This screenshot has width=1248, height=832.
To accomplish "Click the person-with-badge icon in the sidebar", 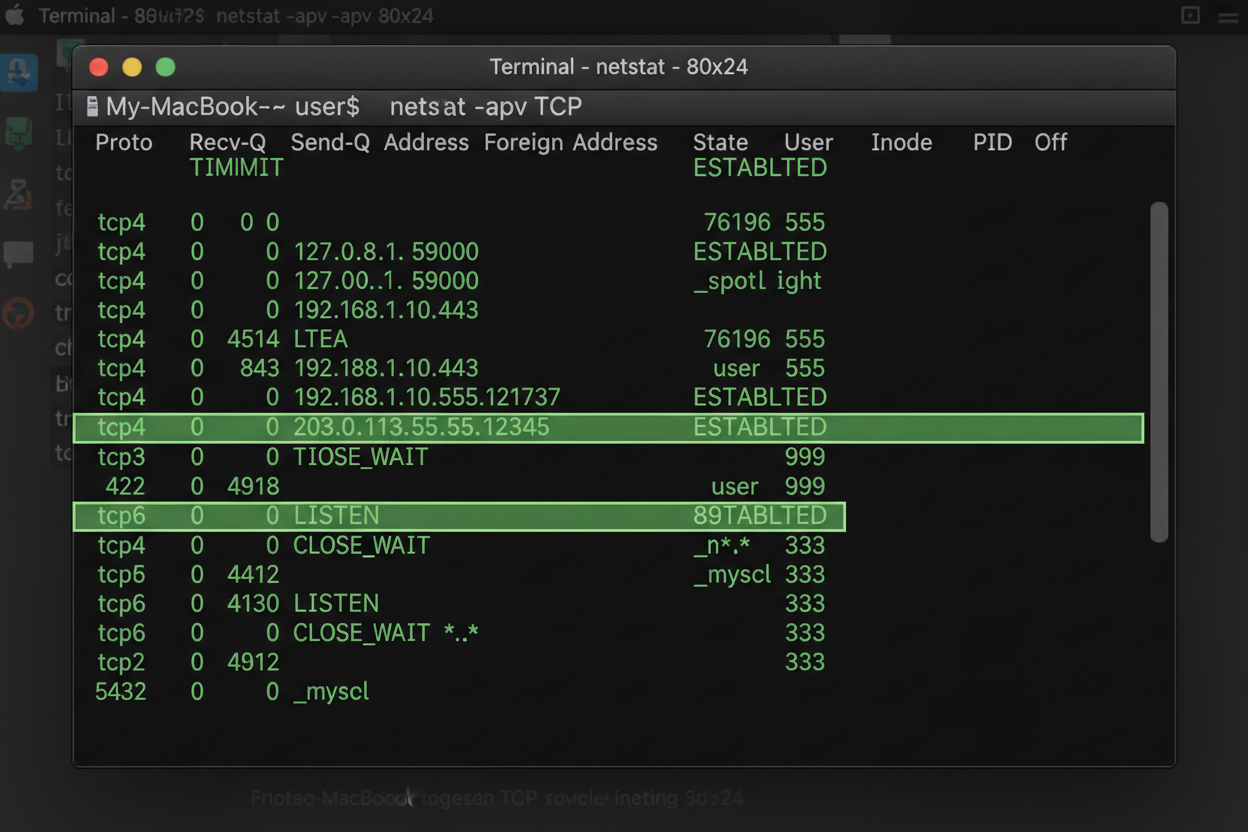I will tap(19, 193).
